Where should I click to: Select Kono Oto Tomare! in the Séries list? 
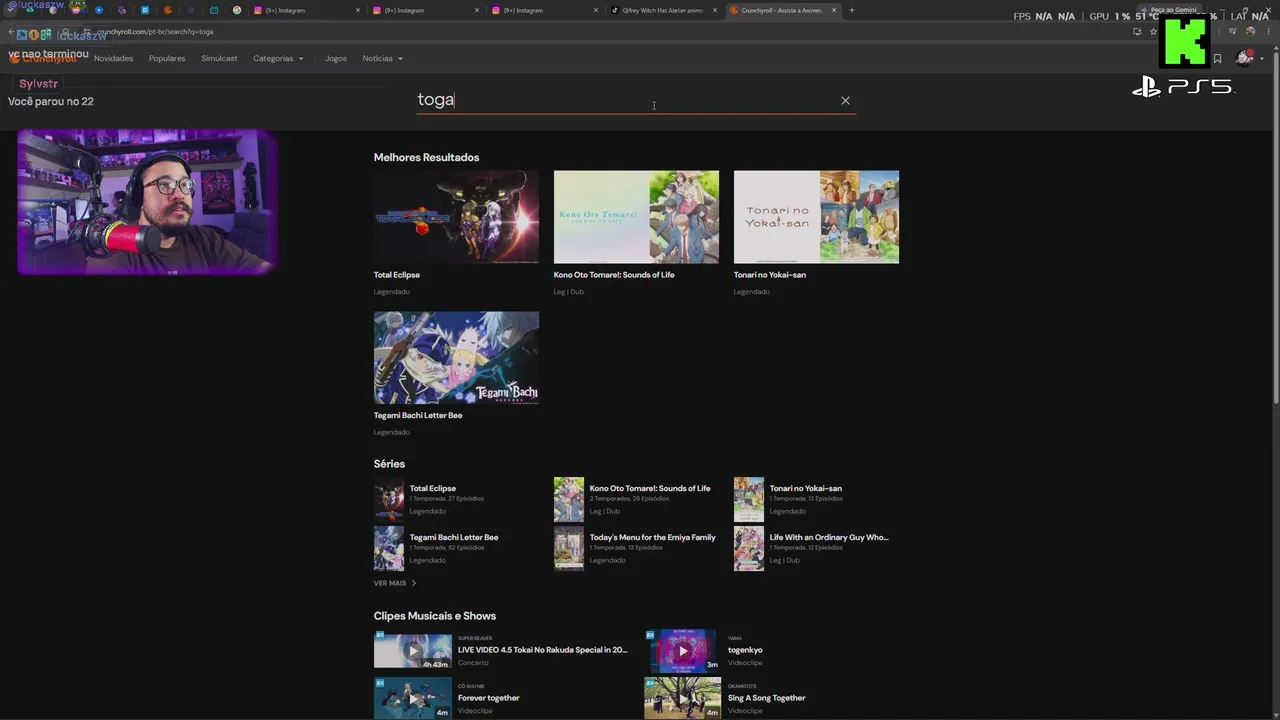pyautogui.click(x=650, y=489)
